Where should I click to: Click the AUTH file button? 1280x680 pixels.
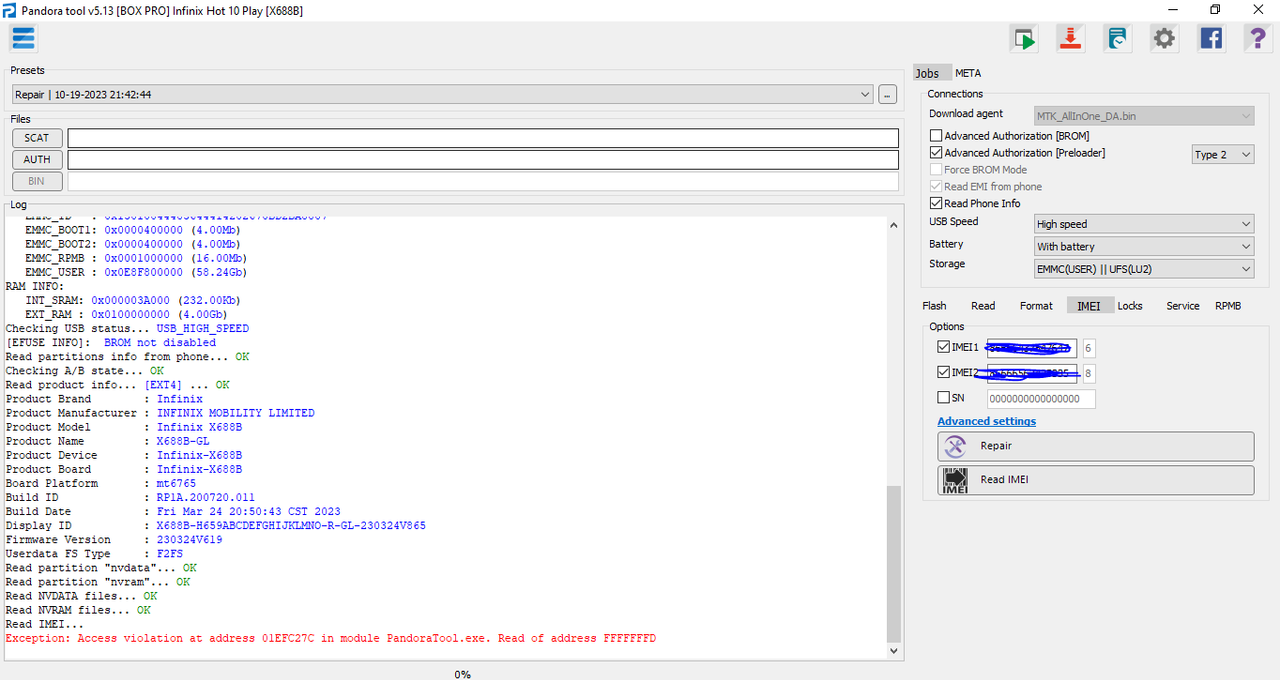coord(37,160)
